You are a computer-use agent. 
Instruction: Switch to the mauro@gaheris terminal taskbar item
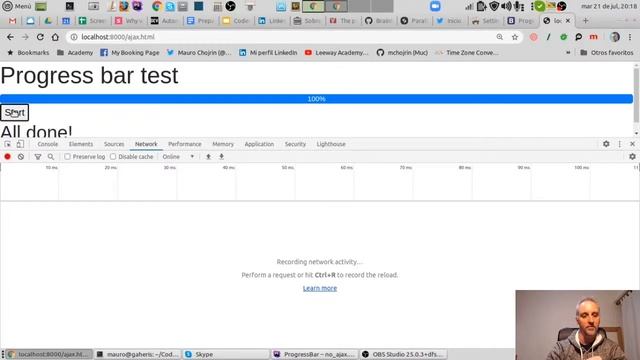[x=137, y=354]
